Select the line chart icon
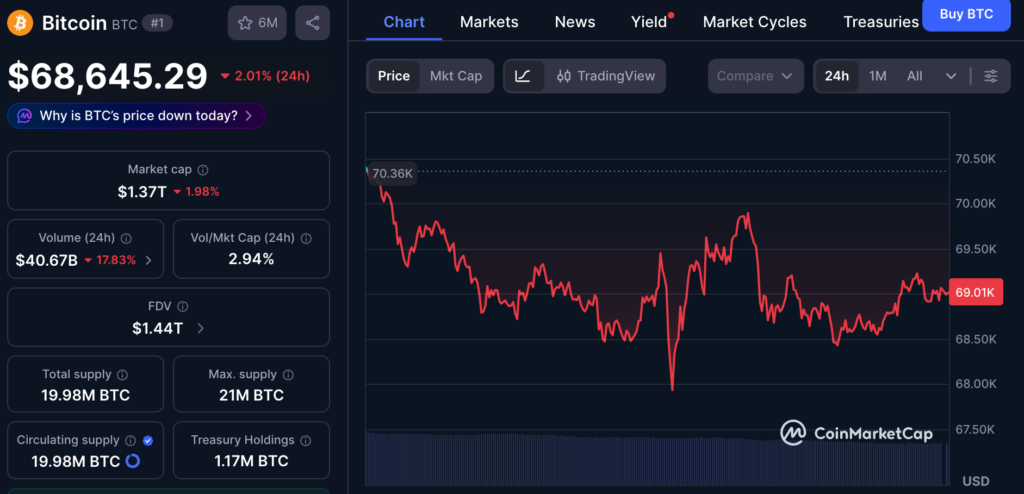1024x494 pixels. tap(524, 76)
